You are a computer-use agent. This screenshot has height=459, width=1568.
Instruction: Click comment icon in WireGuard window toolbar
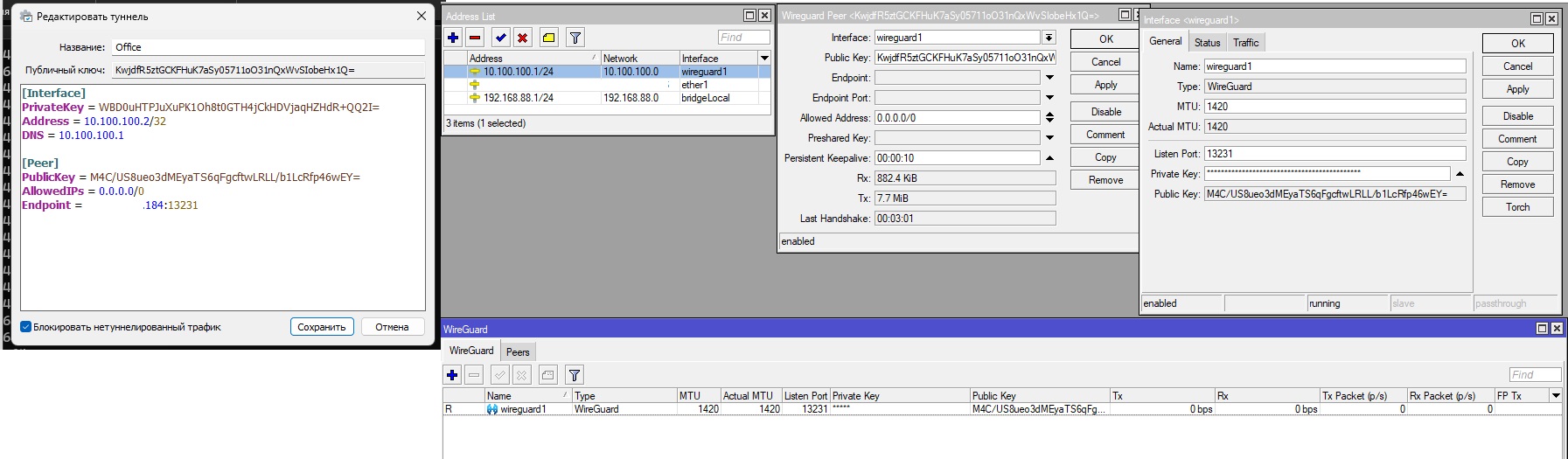547,375
